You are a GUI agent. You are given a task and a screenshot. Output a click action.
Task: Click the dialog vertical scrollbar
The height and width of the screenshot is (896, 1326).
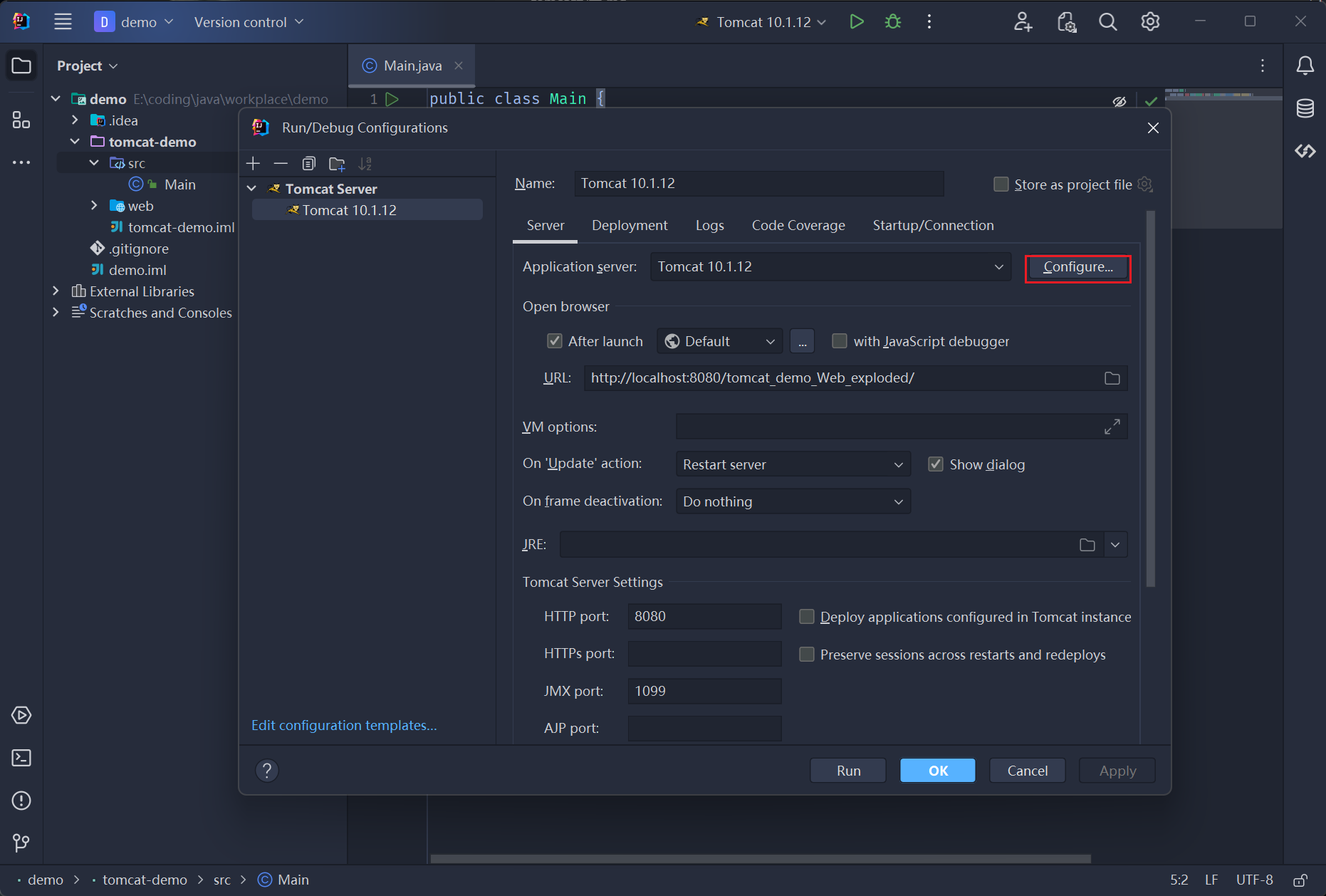click(x=1150, y=399)
